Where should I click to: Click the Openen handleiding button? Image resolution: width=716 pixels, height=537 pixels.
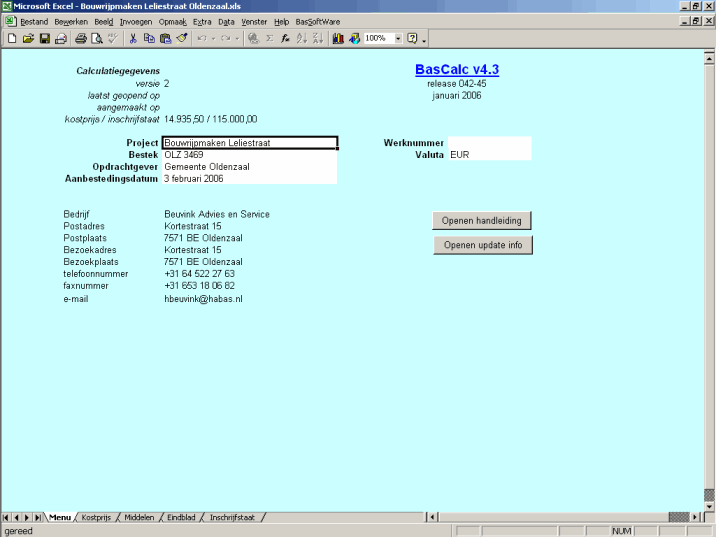[x=482, y=220]
